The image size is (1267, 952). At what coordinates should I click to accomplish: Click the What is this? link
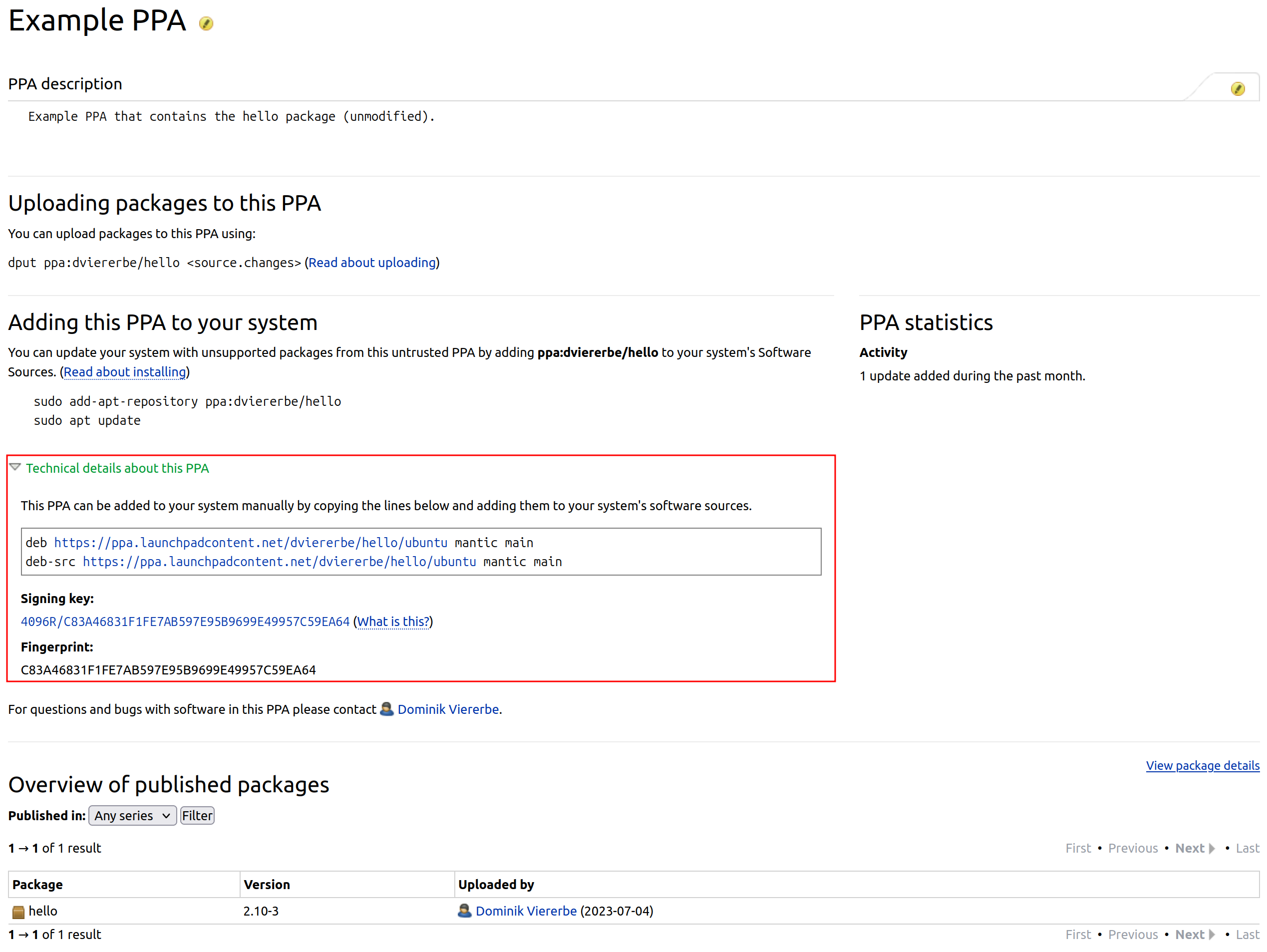393,622
